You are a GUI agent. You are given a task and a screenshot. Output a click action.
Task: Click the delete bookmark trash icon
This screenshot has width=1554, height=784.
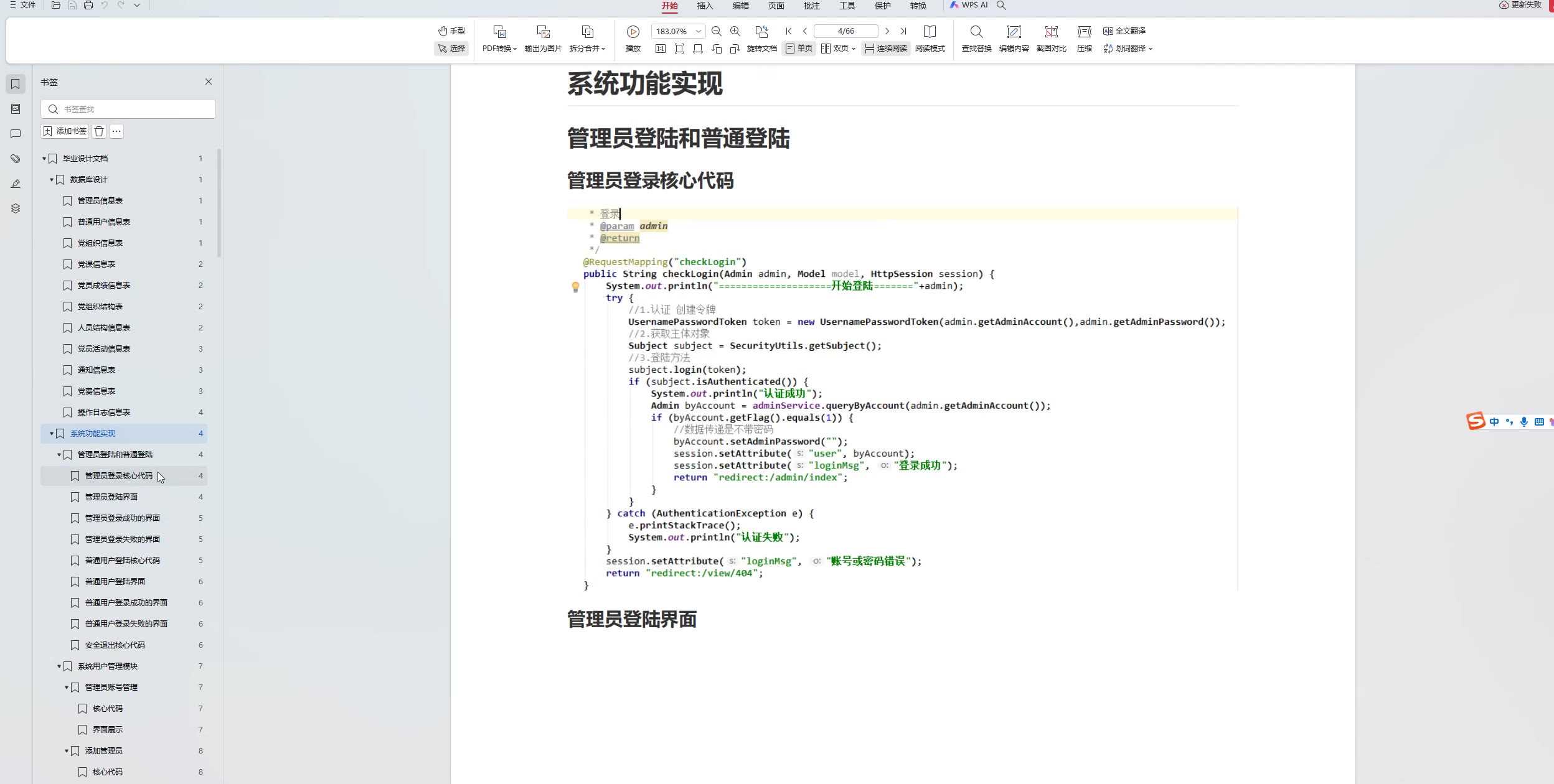click(99, 131)
